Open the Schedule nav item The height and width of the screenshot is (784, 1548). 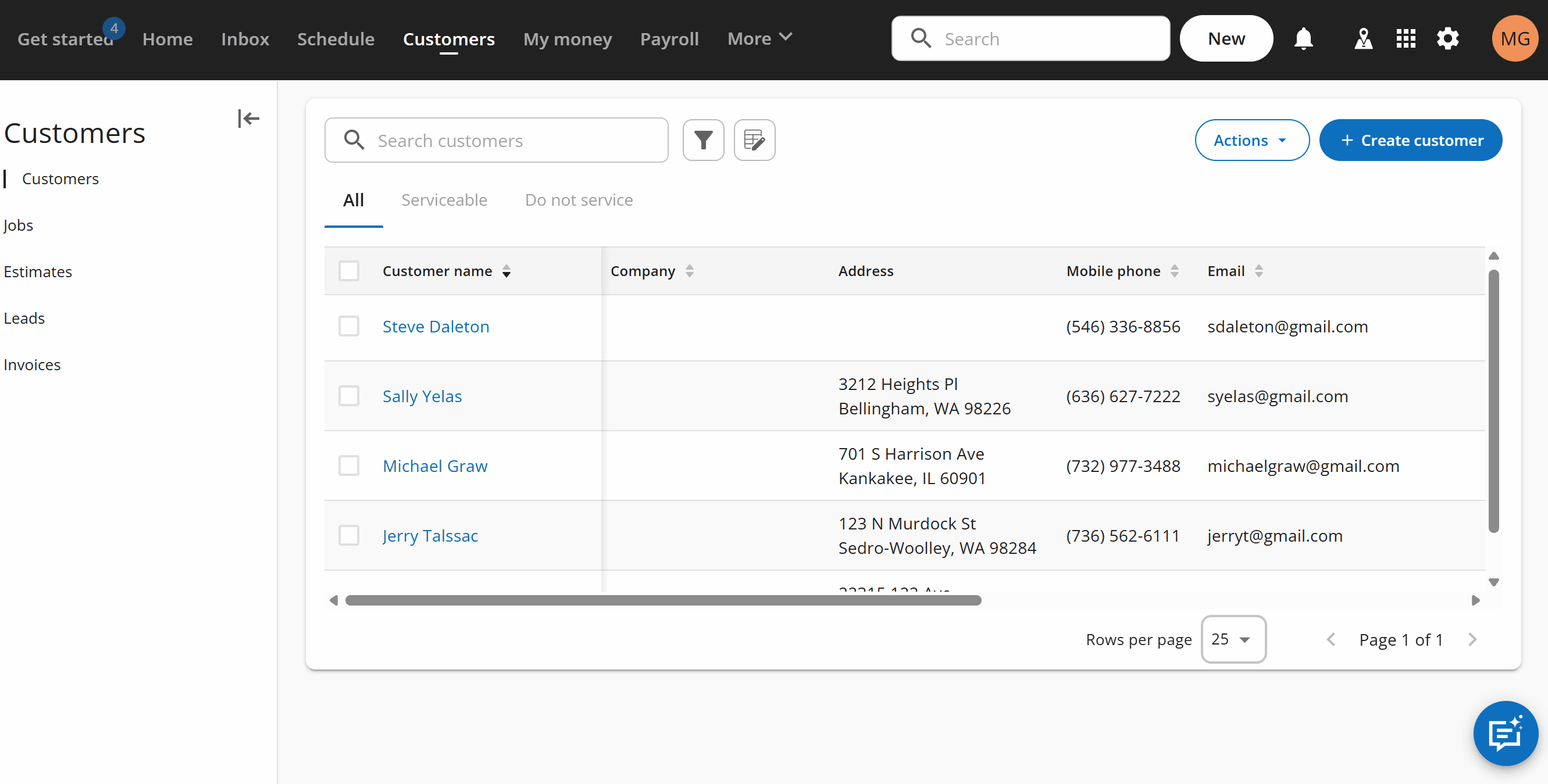(x=336, y=39)
